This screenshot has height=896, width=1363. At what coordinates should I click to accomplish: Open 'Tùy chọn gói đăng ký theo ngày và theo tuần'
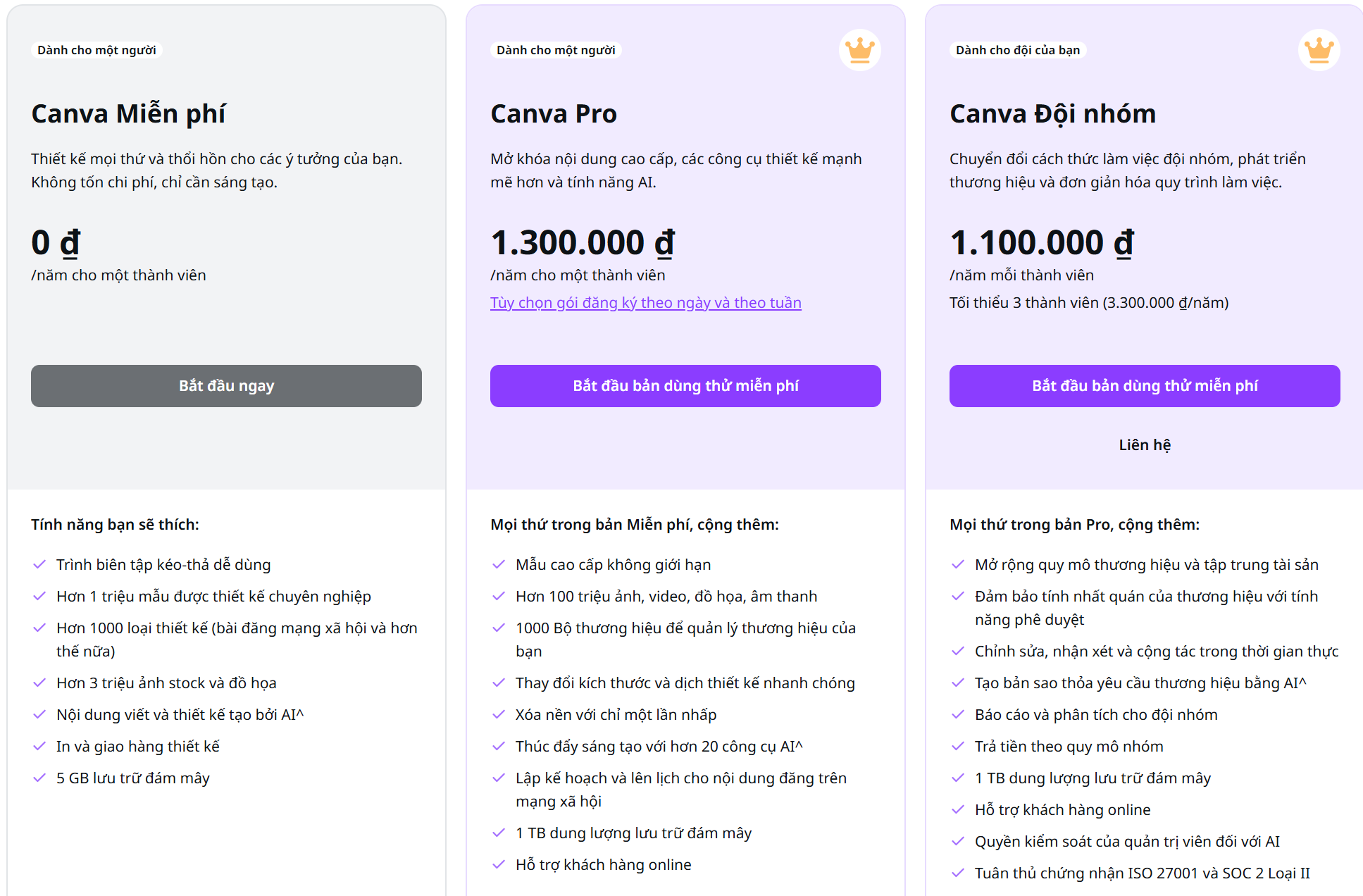pyautogui.click(x=646, y=302)
